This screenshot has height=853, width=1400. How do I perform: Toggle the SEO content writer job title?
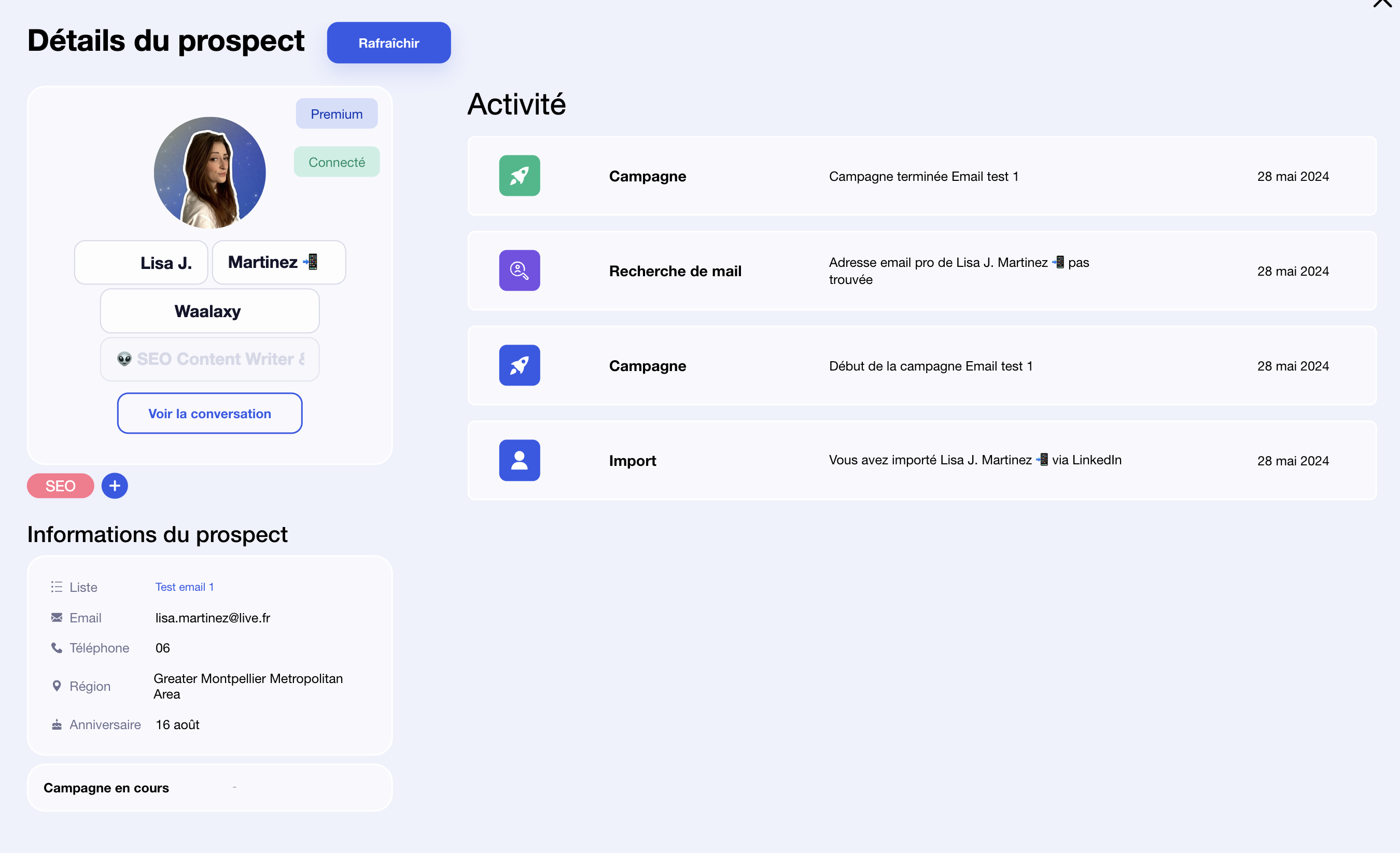209,359
